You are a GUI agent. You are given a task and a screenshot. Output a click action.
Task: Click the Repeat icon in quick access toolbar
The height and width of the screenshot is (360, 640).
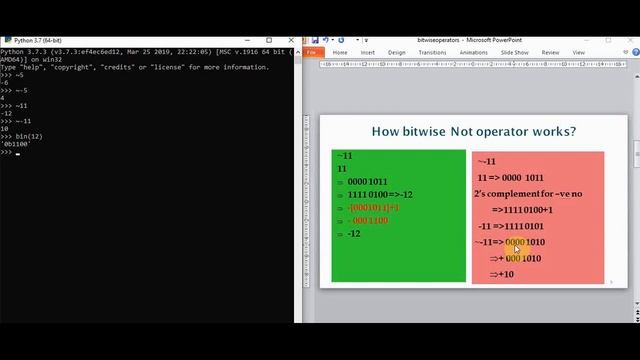[341, 40]
